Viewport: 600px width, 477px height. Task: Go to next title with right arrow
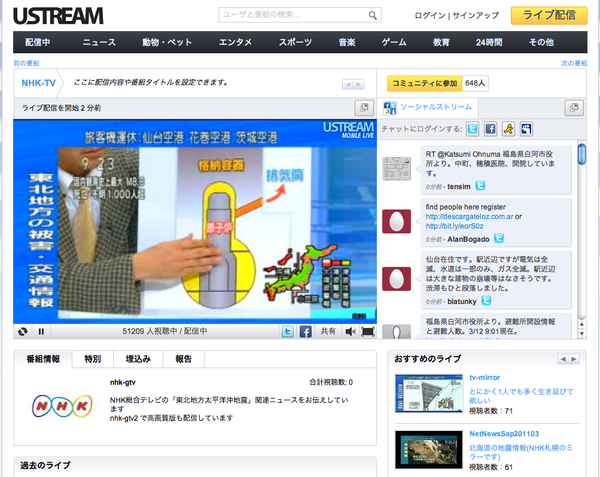click(x=359, y=84)
